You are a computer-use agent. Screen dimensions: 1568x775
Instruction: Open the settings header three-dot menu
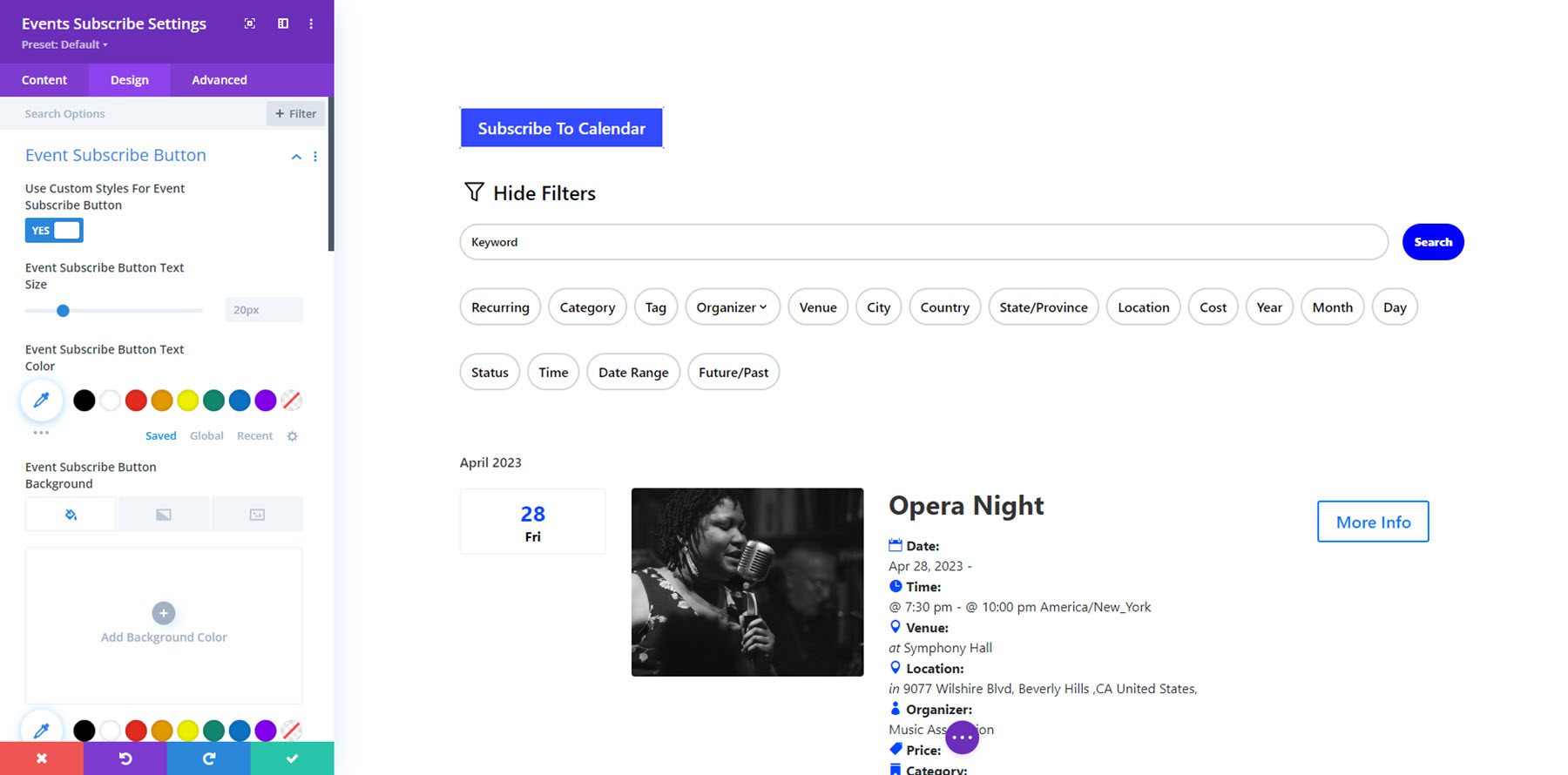point(311,24)
